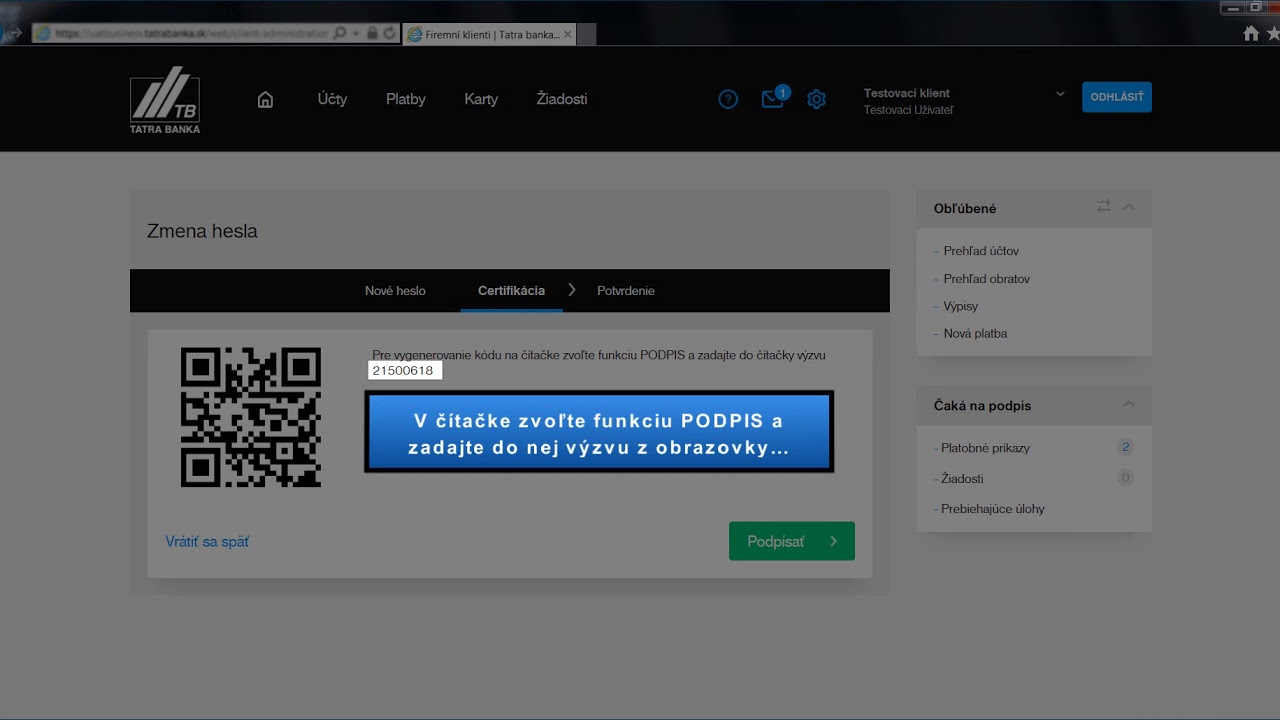
Task: Open Prebiehajúce úlohy link
Action: click(x=993, y=508)
